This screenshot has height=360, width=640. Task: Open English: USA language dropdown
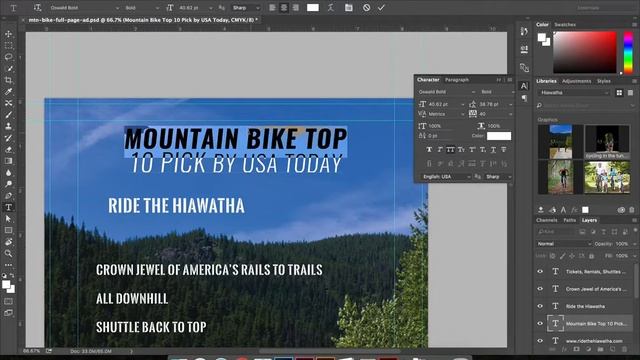(x=446, y=177)
